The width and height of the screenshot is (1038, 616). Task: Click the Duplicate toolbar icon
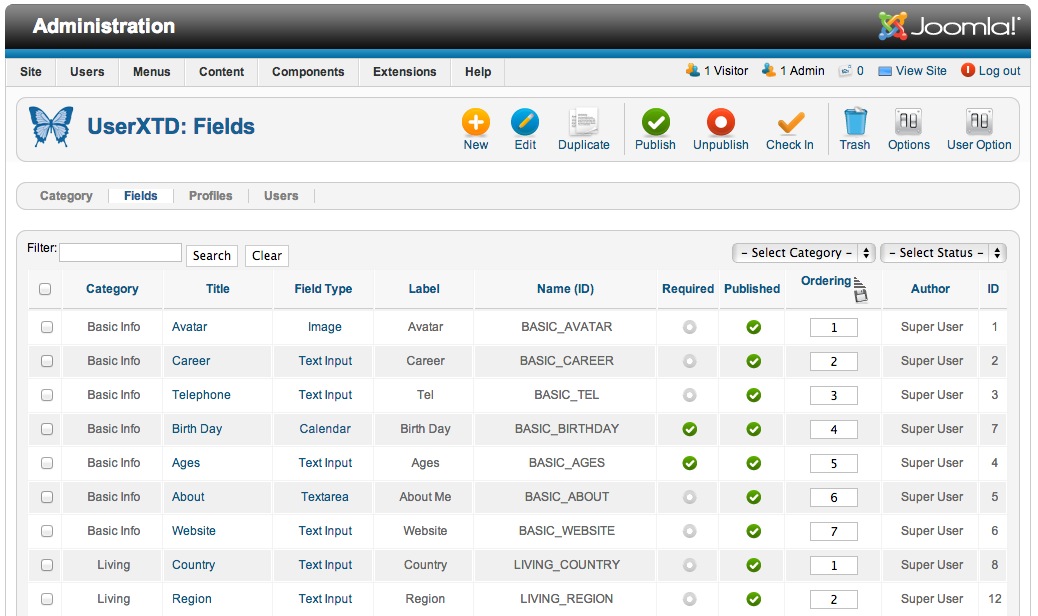583,122
